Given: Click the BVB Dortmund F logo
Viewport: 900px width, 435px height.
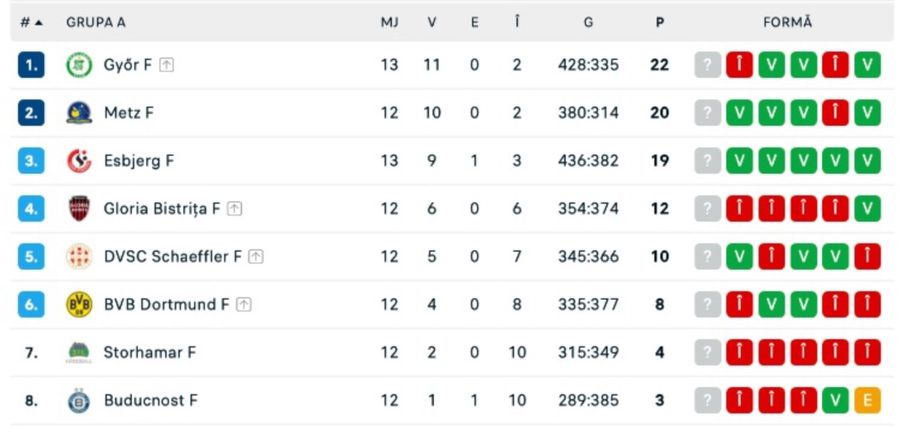Looking at the screenshot, I should (79, 305).
